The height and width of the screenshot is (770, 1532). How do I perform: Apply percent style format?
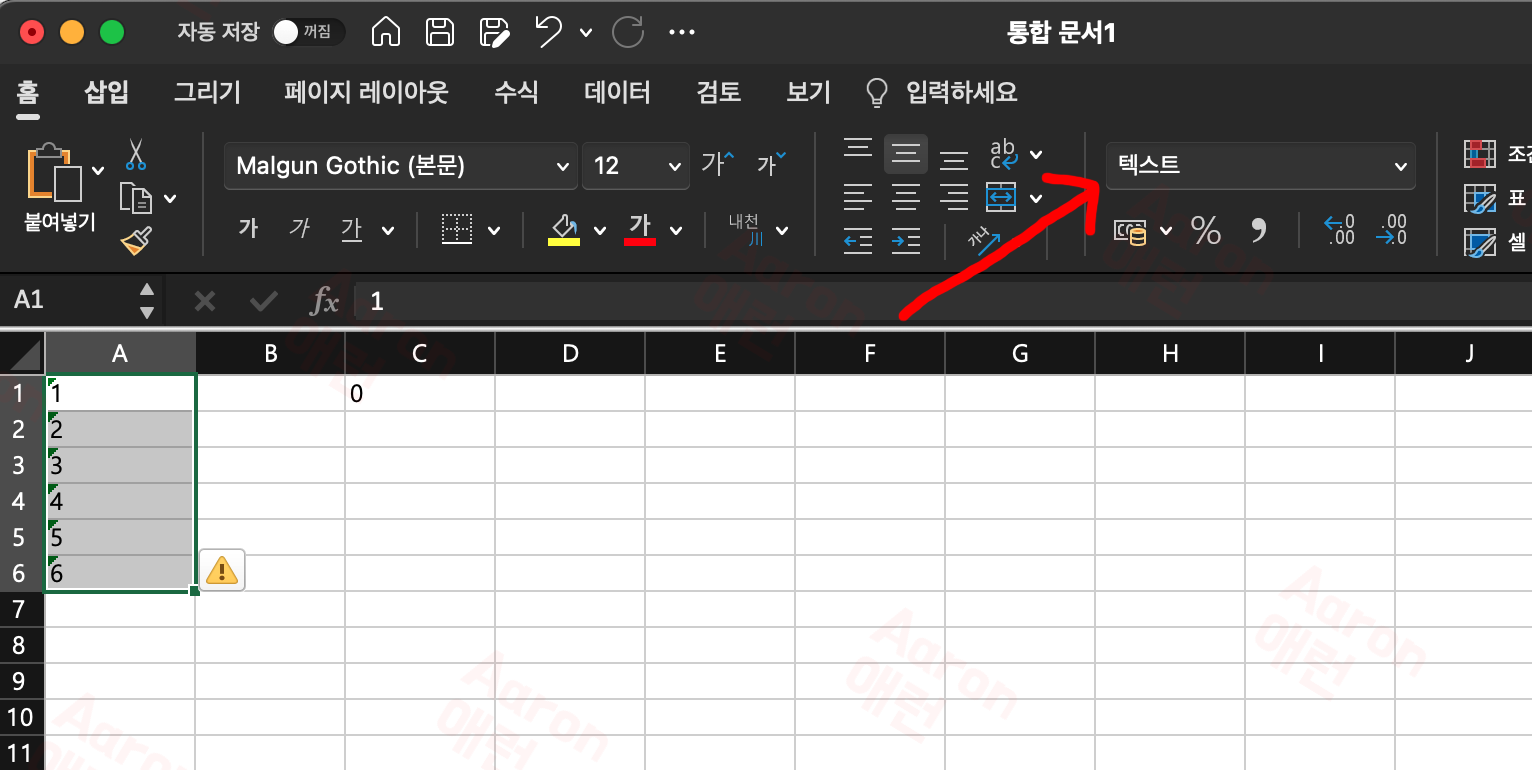(x=1206, y=231)
